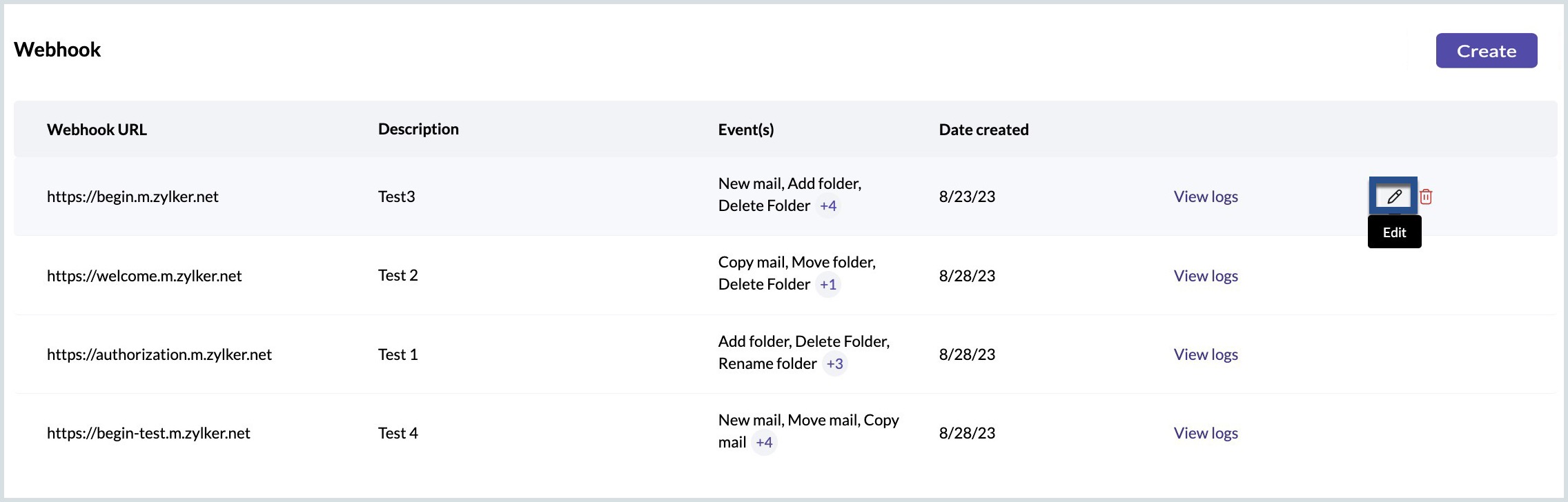Open View logs for welcome.m.zylker.net

[x=1206, y=276]
